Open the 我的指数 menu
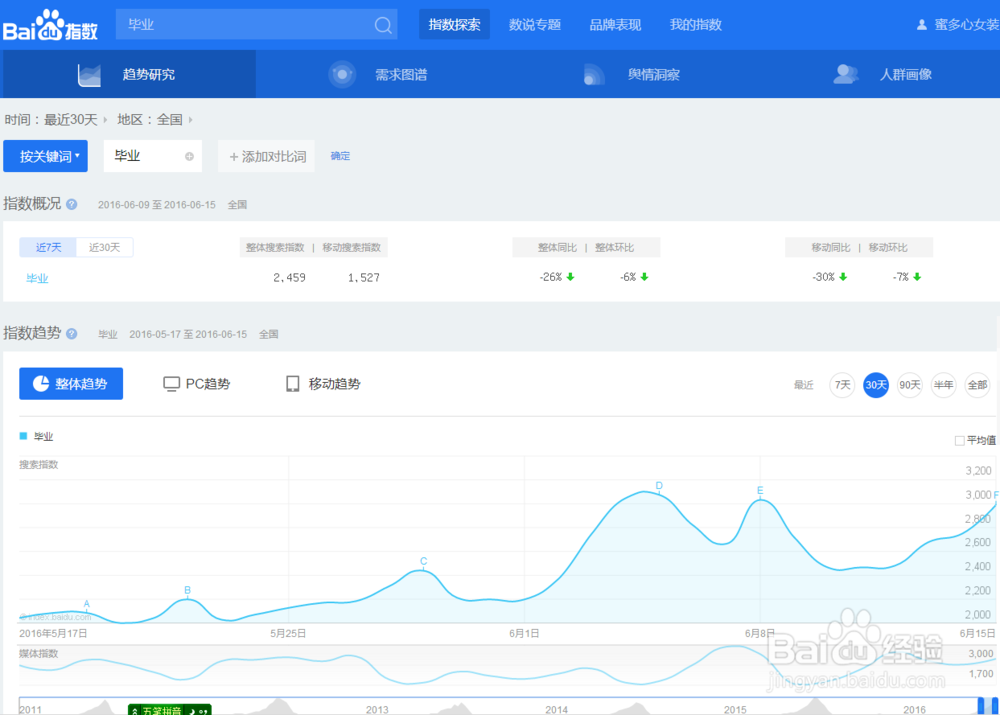1000x715 pixels. 695,25
